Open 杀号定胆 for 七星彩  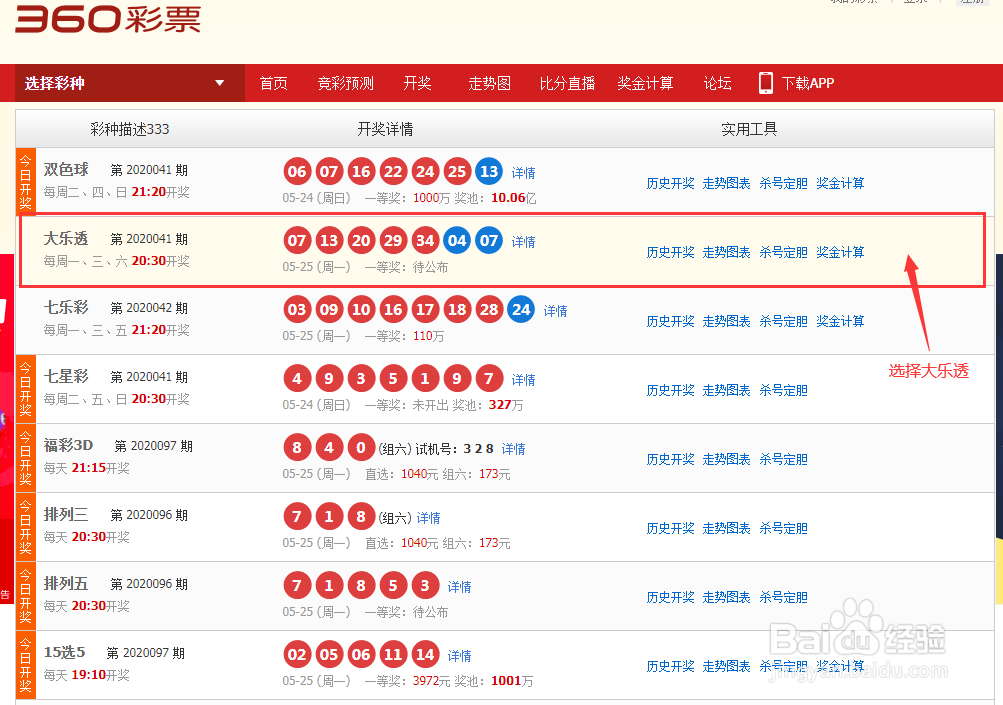[784, 390]
